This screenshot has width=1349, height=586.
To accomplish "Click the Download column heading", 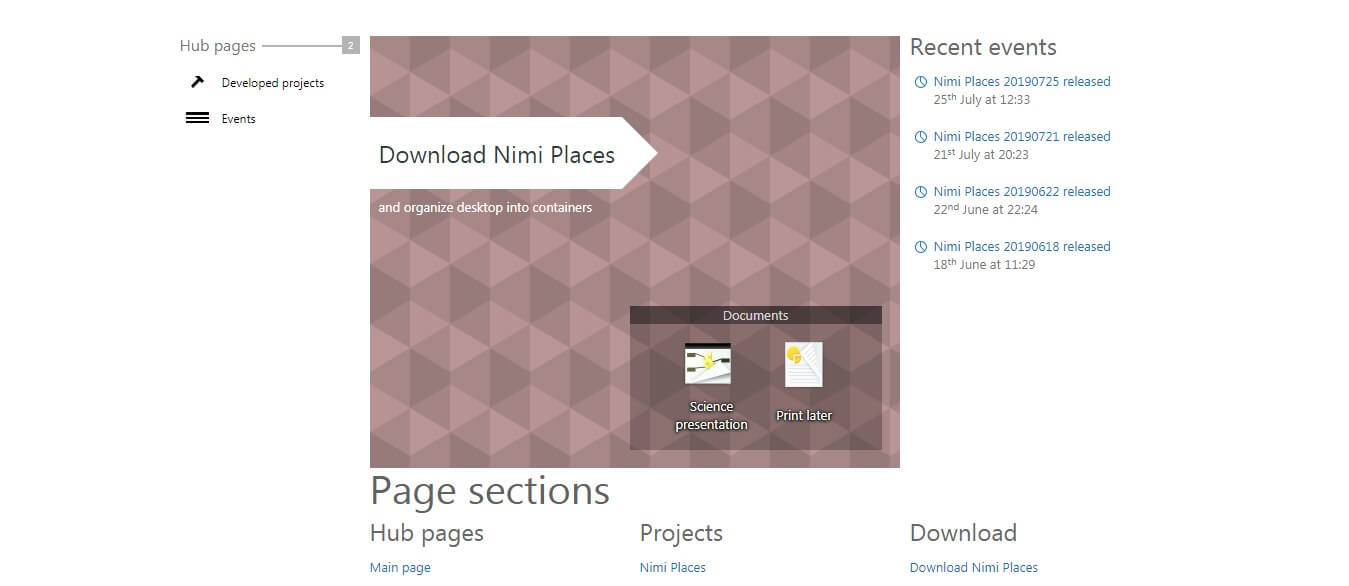I will (x=963, y=533).
